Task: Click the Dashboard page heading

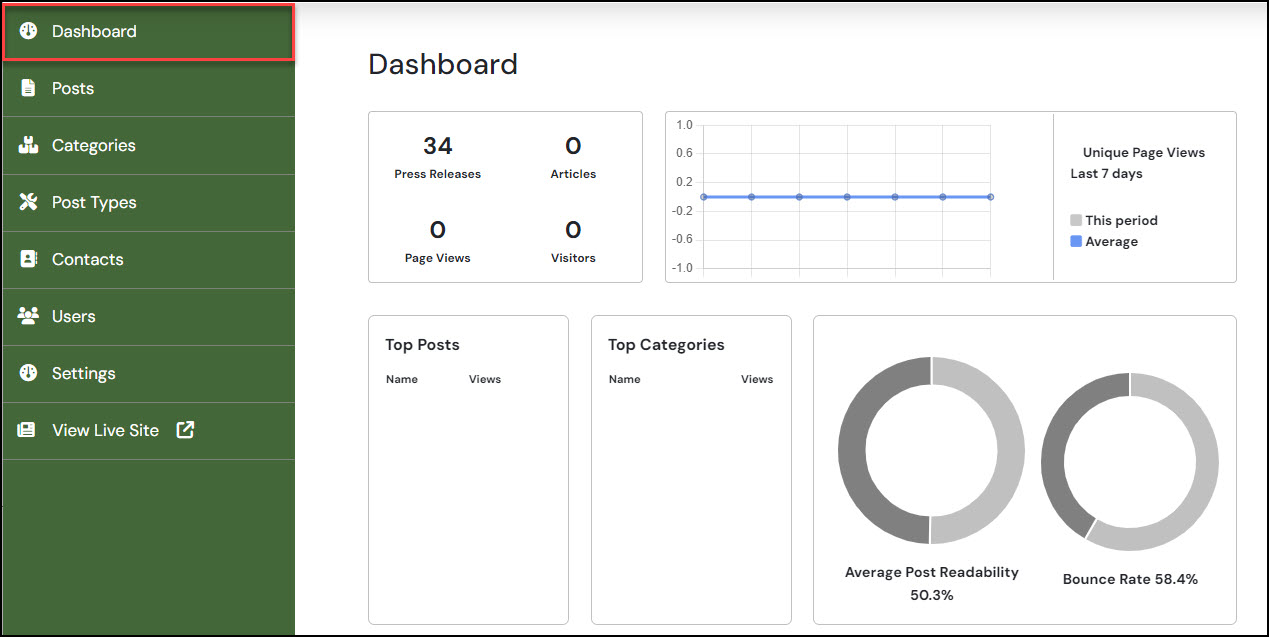Action: pyautogui.click(x=443, y=64)
